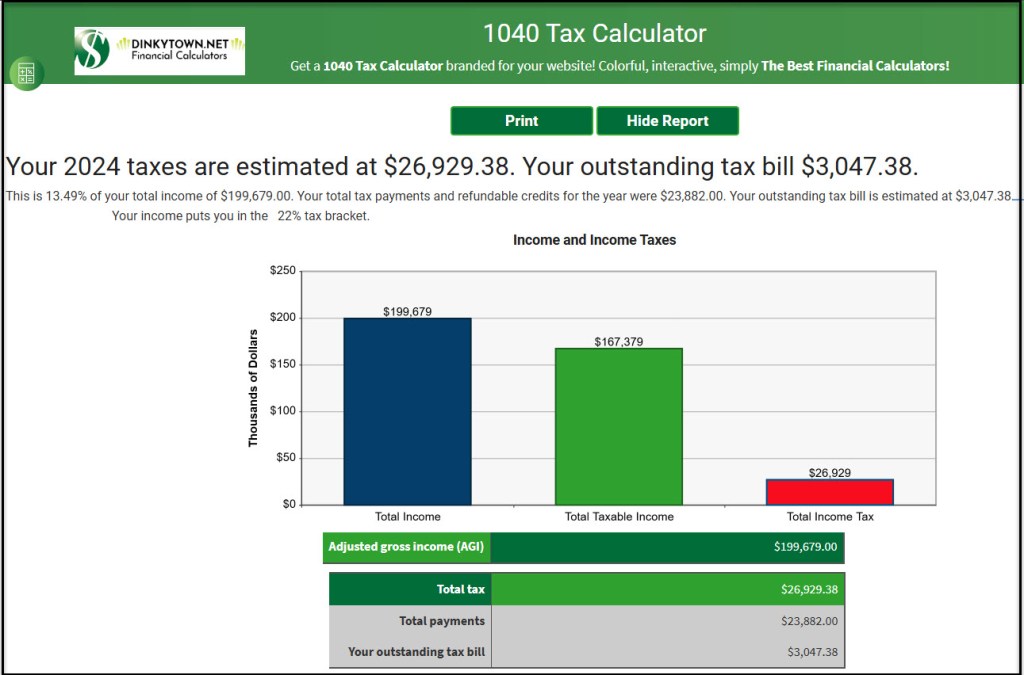Image resolution: width=1024 pixels, height=675 pixels.
Task: Open the green calculator icon below logo
Action: tap(25, 74)
